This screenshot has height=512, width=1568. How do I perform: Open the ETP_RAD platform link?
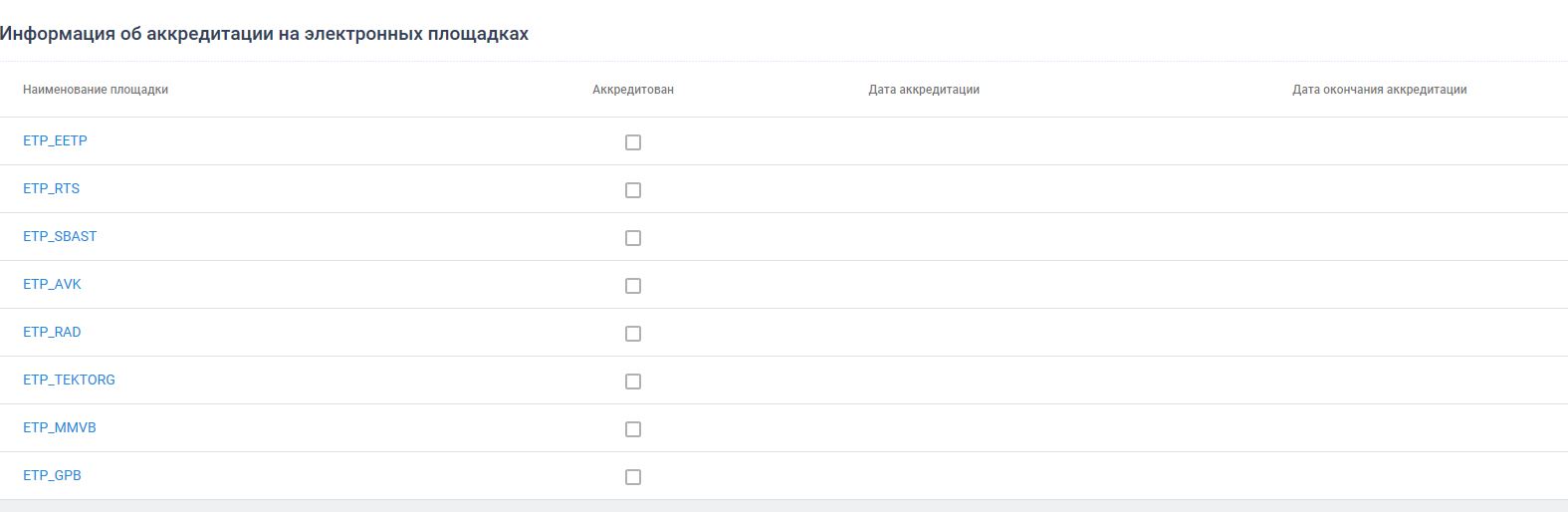(52, 332)
